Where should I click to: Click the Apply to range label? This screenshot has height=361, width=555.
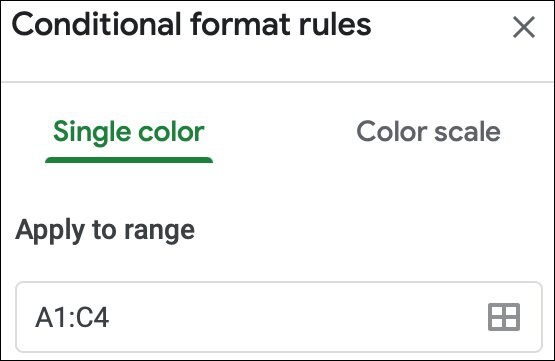tap(105, 231)
